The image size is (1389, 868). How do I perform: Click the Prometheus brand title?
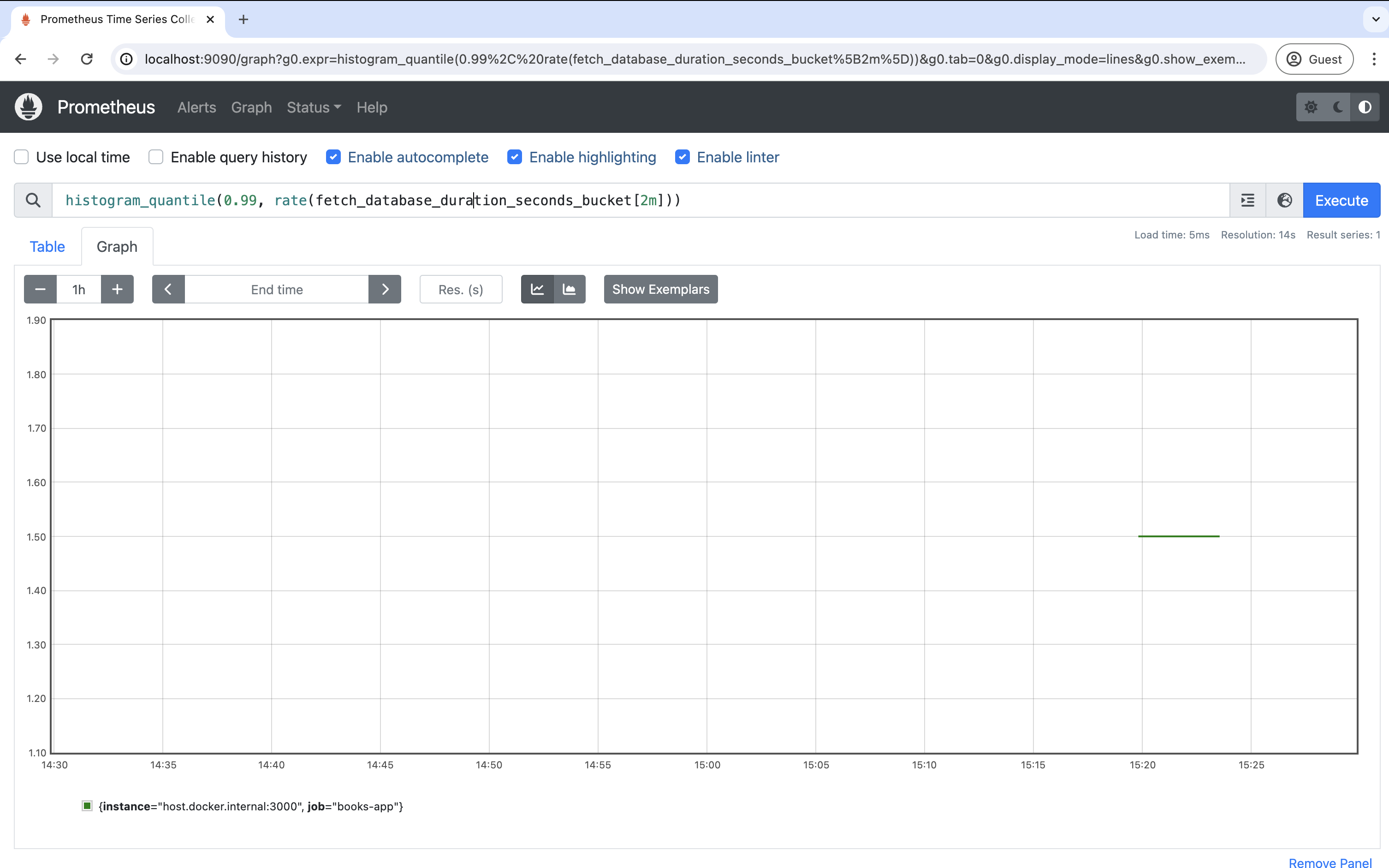point(106,107)
